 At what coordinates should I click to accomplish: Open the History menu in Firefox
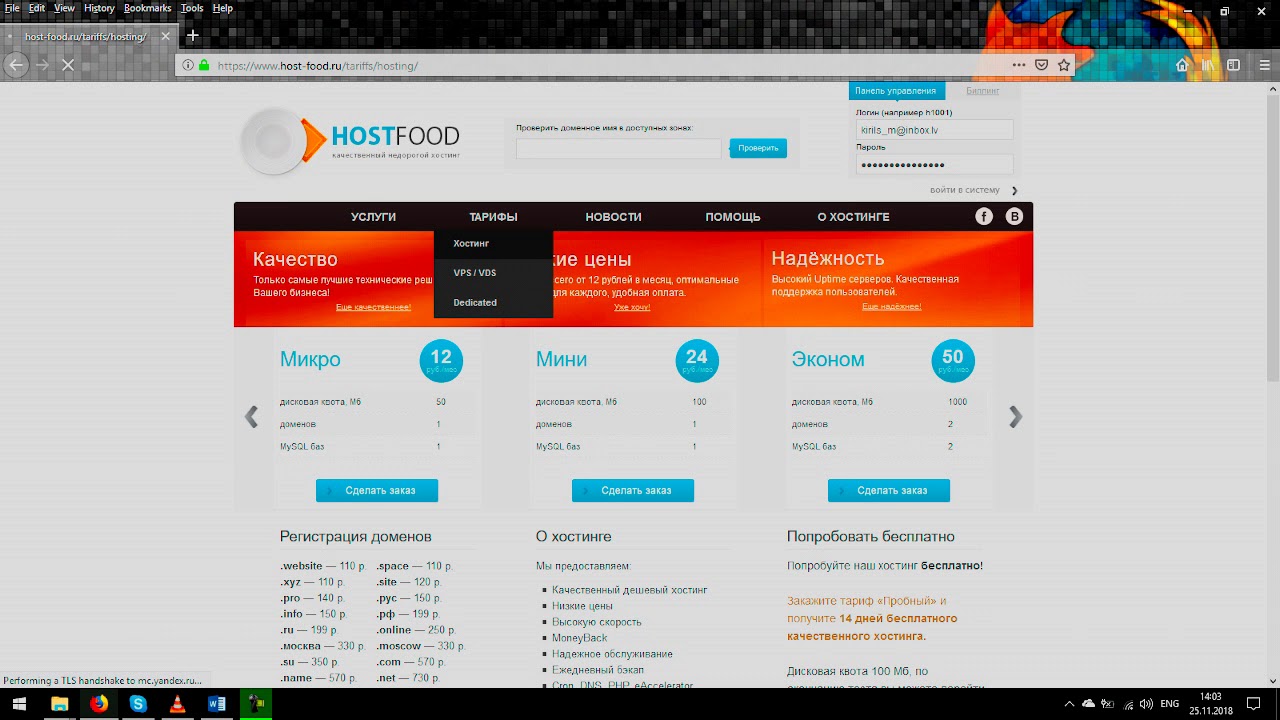pyautogui.click(x=99, y=8)
